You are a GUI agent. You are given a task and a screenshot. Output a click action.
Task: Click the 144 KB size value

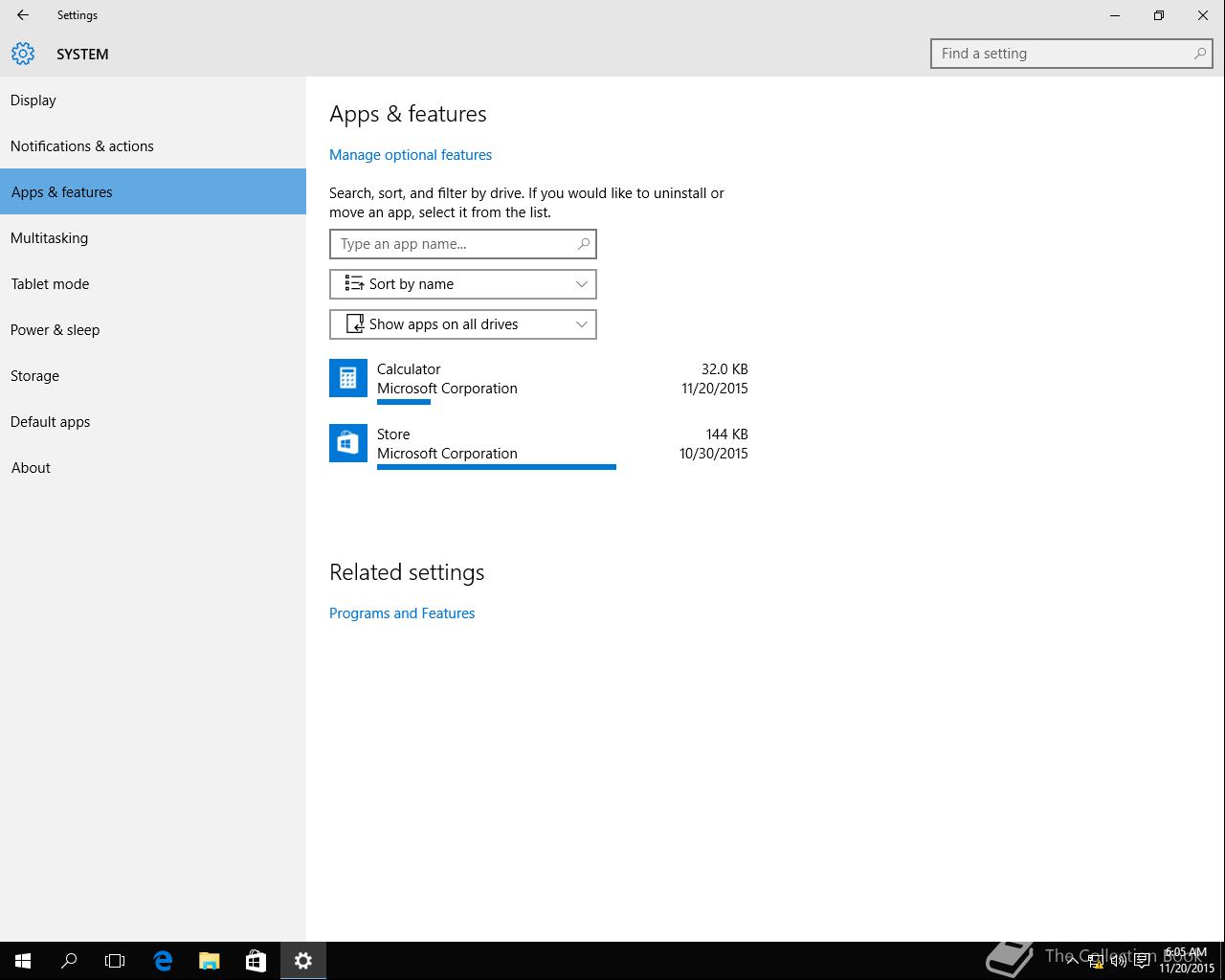726,434
